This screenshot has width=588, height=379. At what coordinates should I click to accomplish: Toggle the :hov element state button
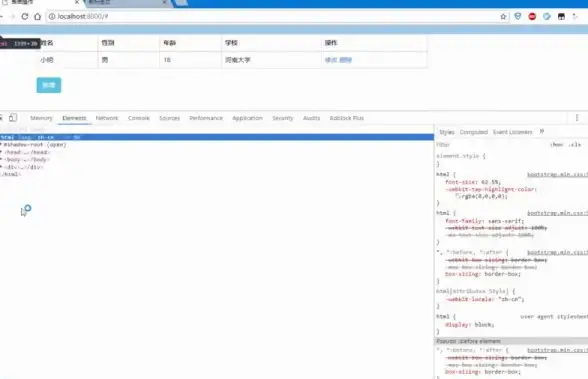[557, 144]
